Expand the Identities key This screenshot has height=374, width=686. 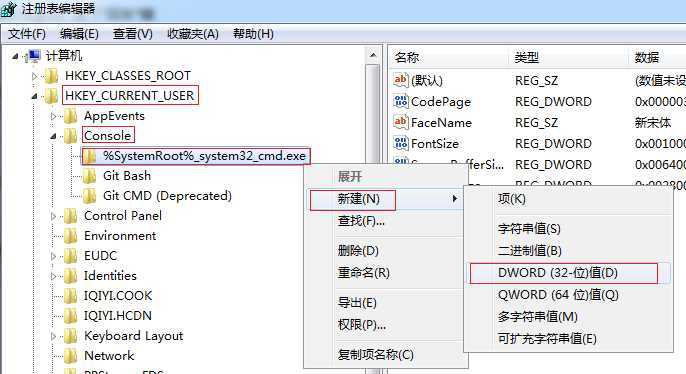point(53,276)
